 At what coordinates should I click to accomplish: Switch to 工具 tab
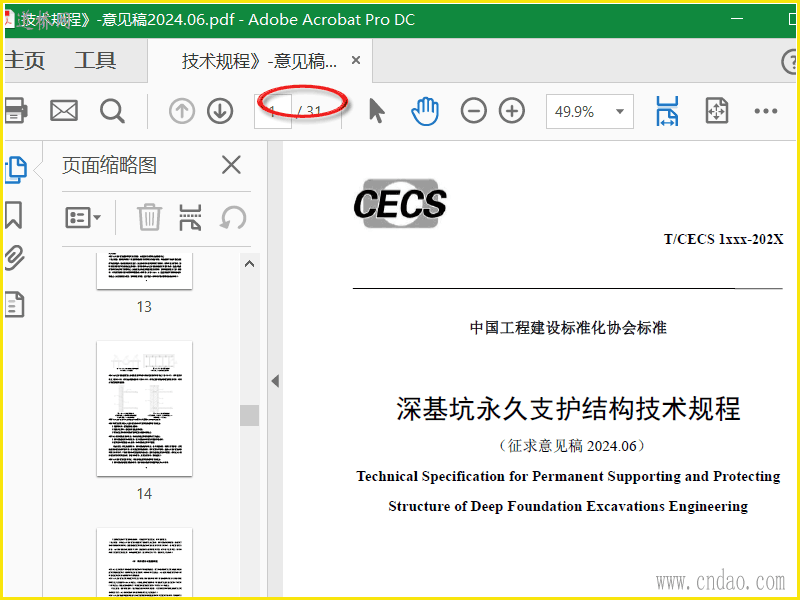click(x=95, y=60)
